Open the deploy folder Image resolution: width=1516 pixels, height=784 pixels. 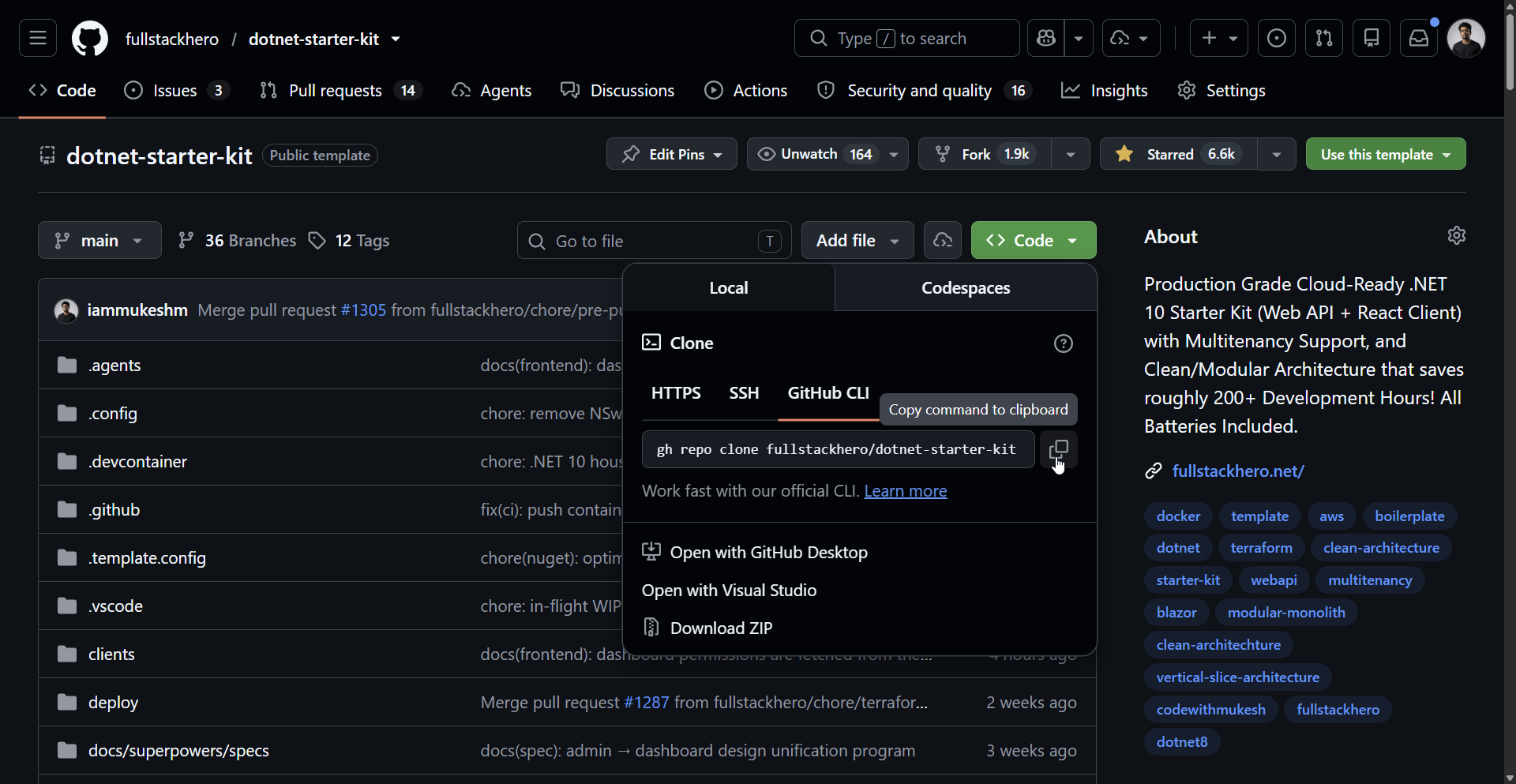click(113, 702)
